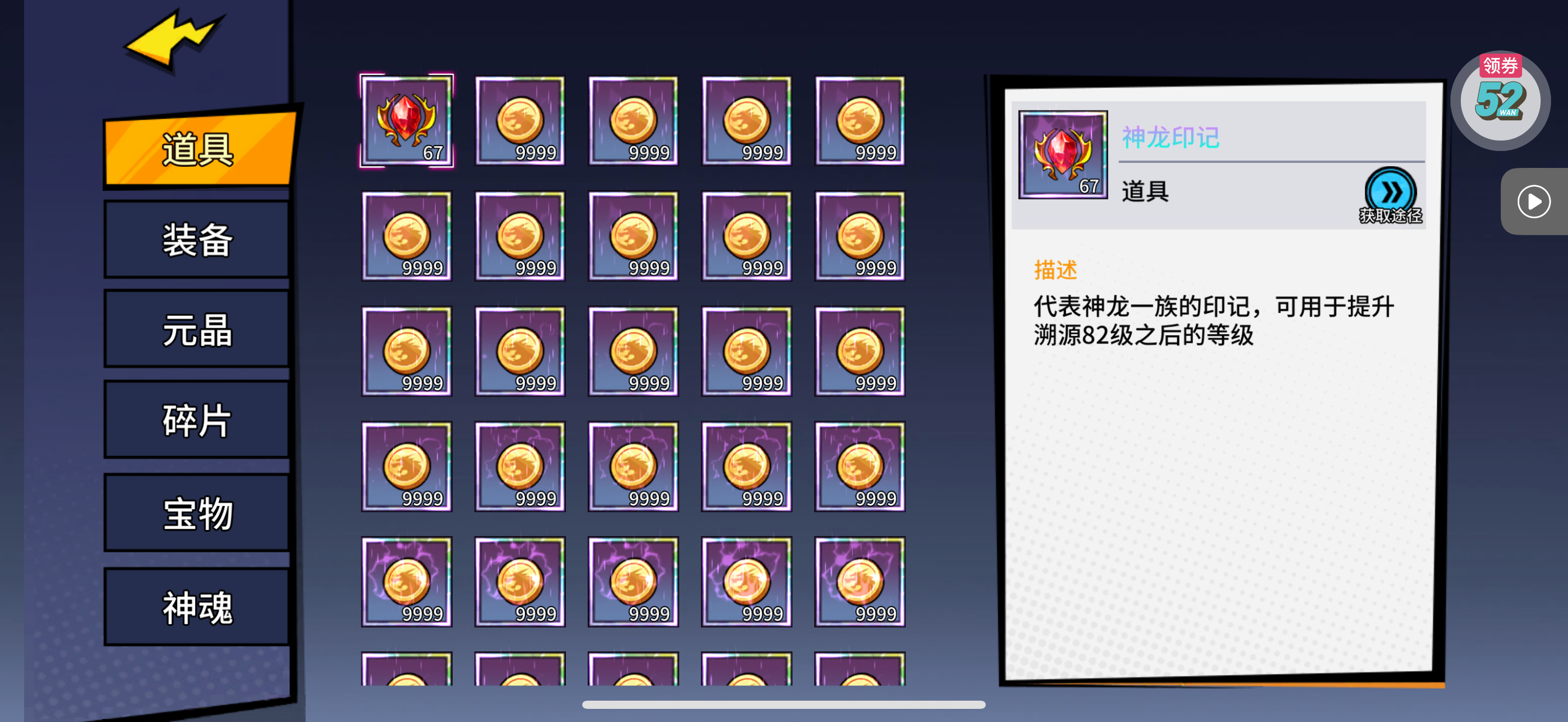
Task: Open the 元晶 category tab
Action: 197,329
